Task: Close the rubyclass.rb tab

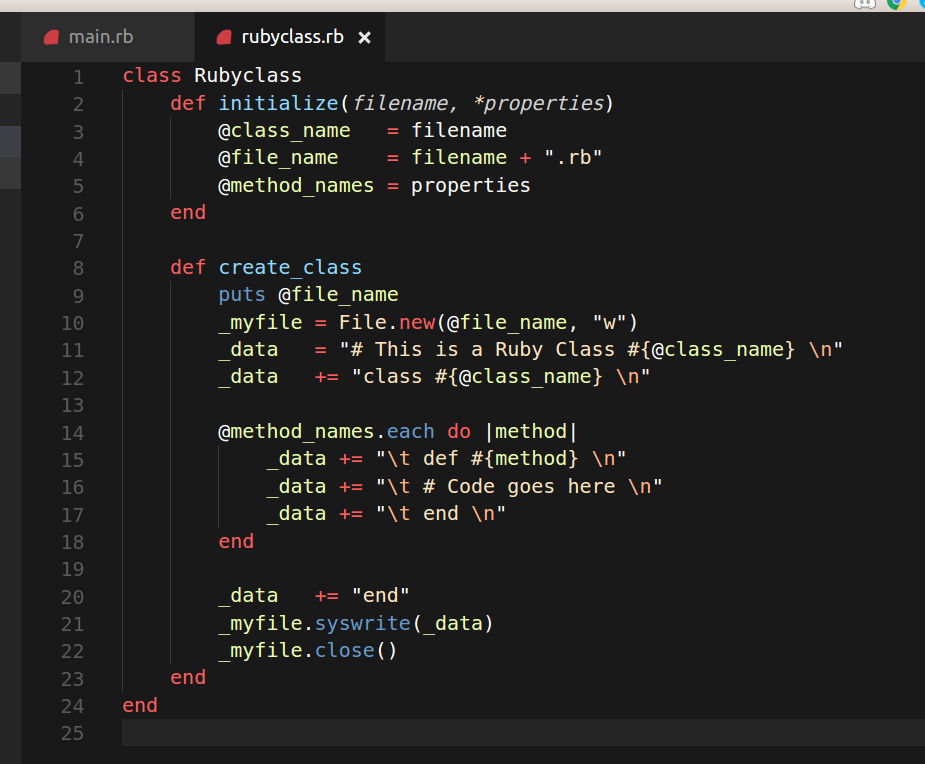Action: coord(365,38)
